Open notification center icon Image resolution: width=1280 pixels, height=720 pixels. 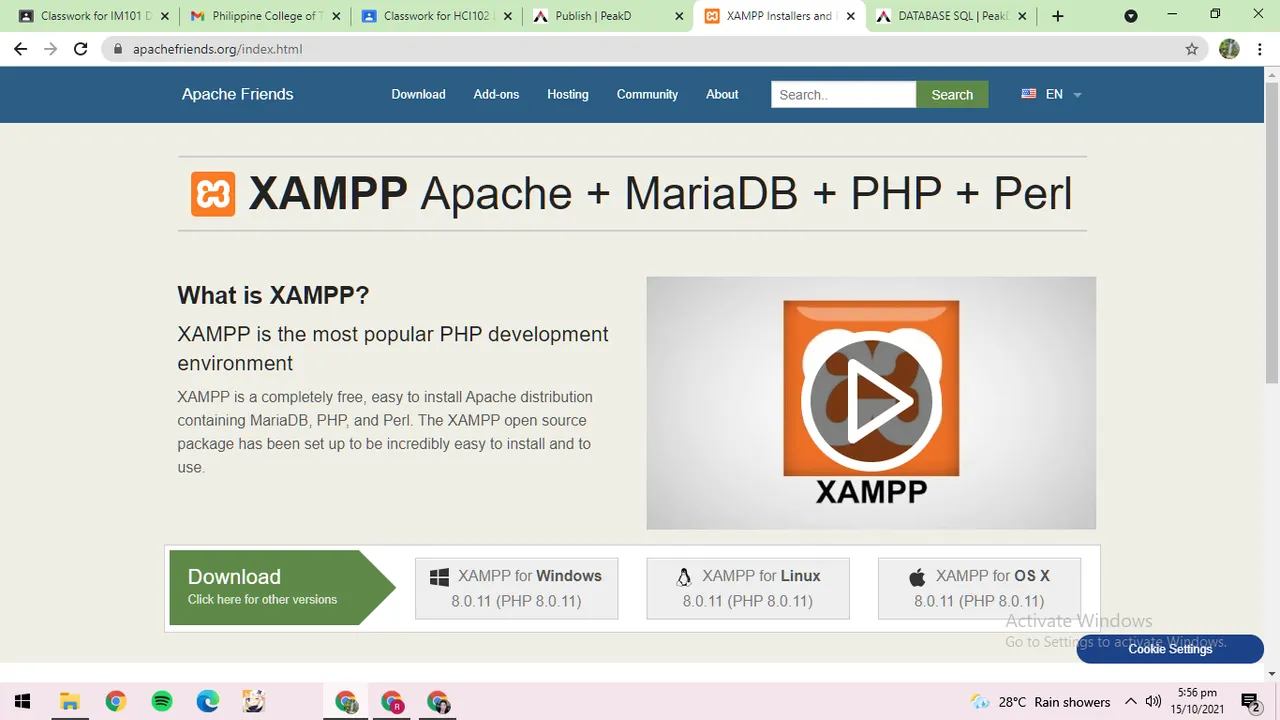coord(1250,702)
